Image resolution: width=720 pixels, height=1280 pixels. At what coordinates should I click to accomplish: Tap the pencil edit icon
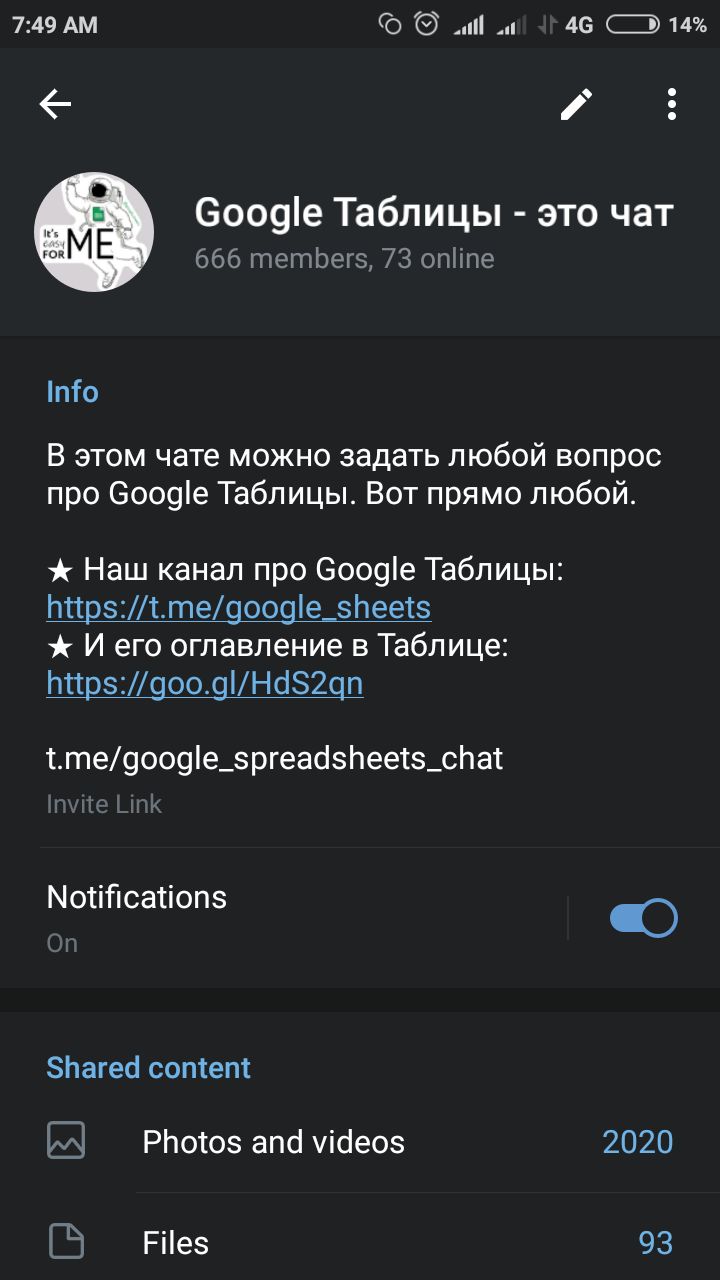click(x=576, y=104)
